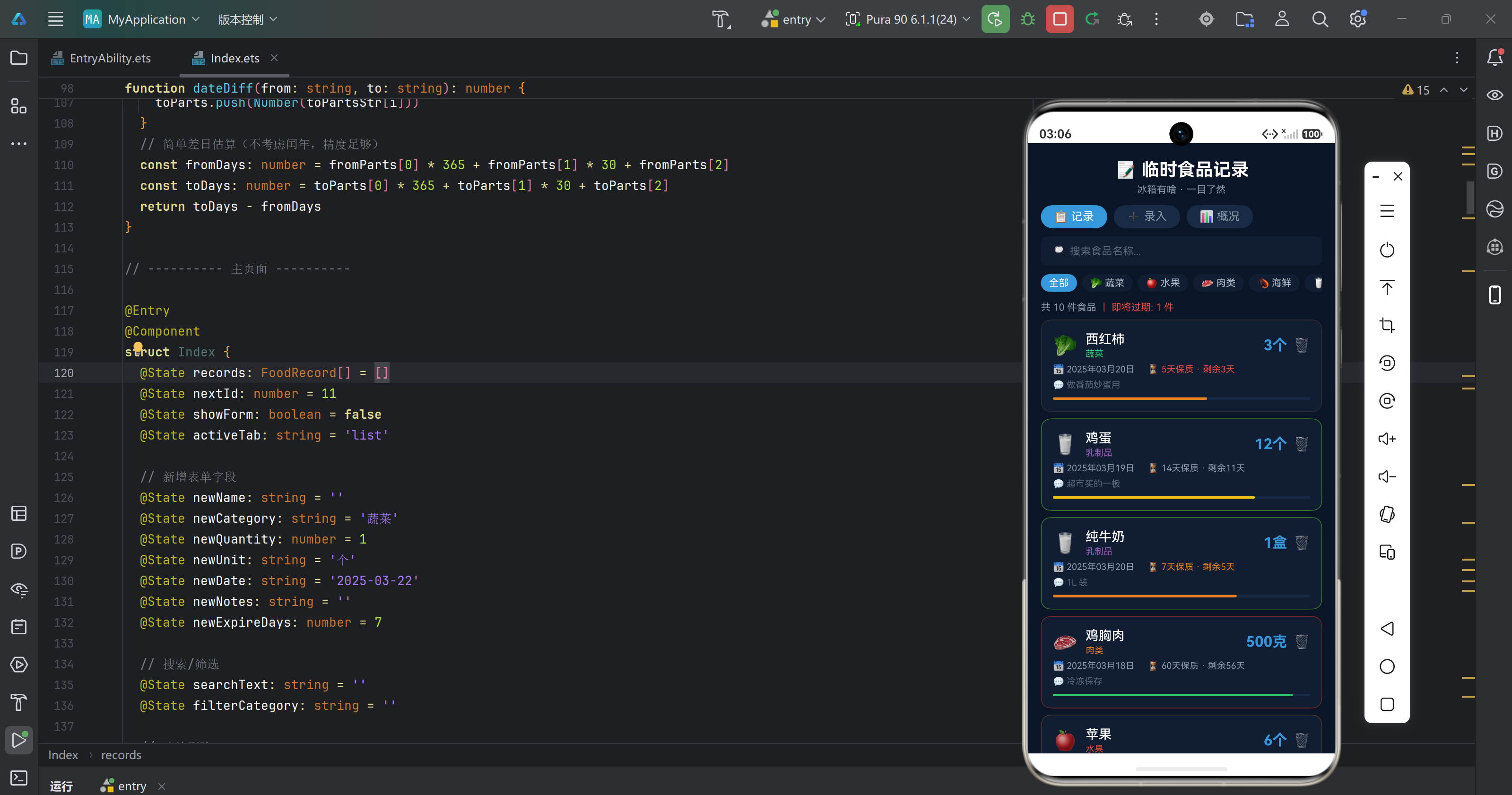Viewport: 1512px width, 795px height.
Task: Open editor tabs more-options menu
Action: (1457, 58)
